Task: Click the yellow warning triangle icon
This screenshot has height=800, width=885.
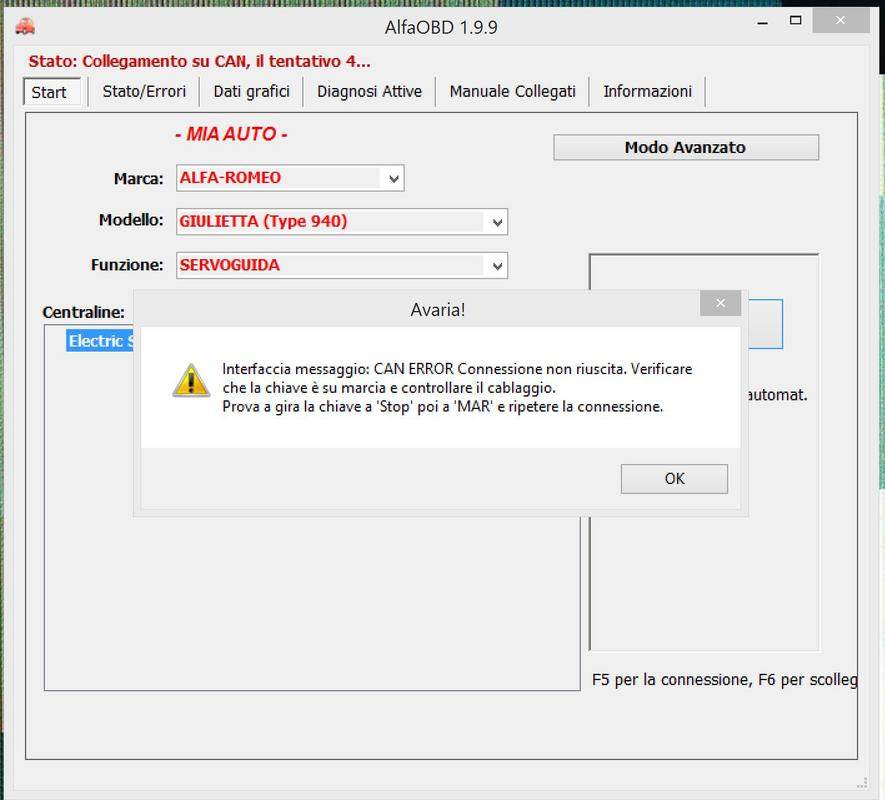Action: pos(191,381)
